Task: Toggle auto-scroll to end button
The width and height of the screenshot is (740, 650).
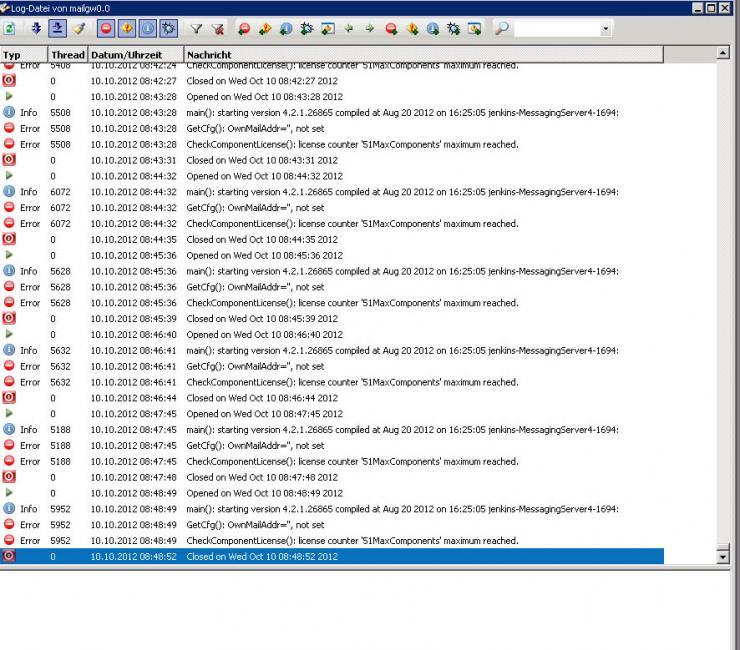Action: (x=58, y=29)
